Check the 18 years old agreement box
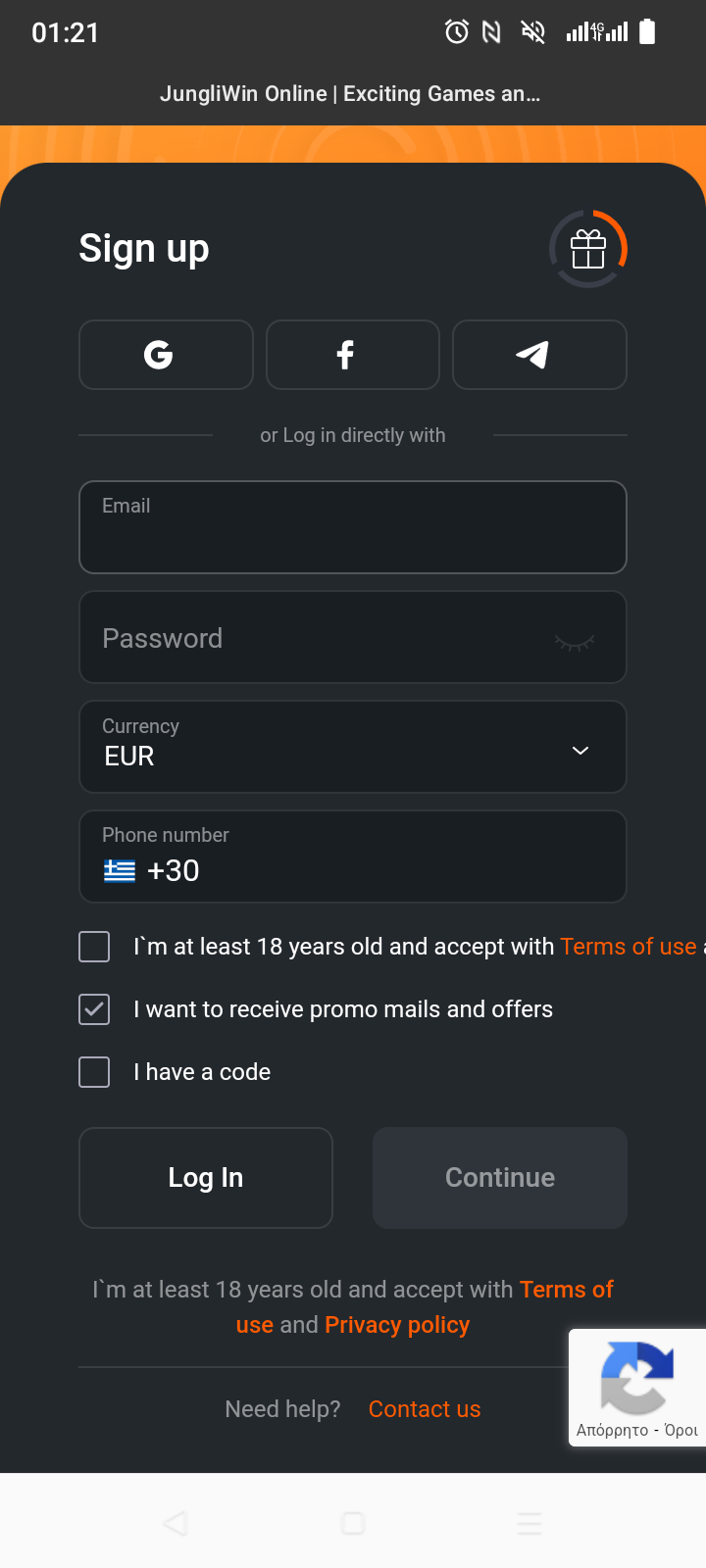 pyautogui.click(x=94, y=947)
